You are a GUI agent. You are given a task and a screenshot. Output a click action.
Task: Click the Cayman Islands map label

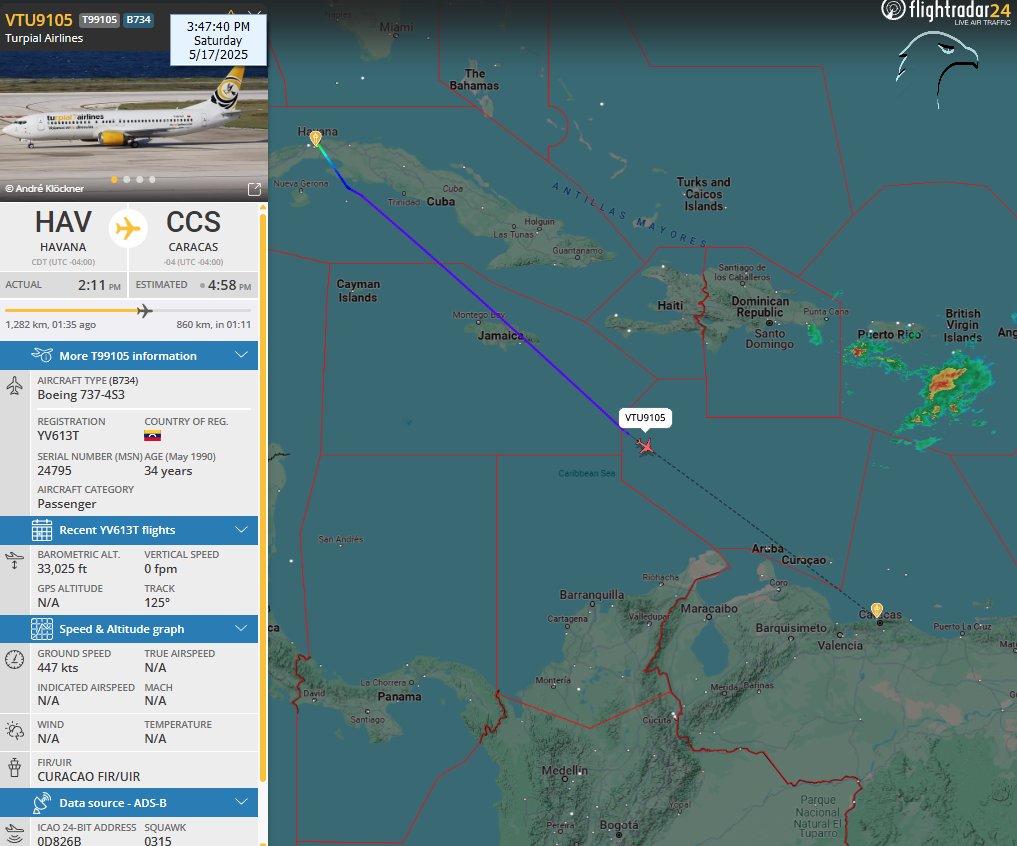(358, 291)
